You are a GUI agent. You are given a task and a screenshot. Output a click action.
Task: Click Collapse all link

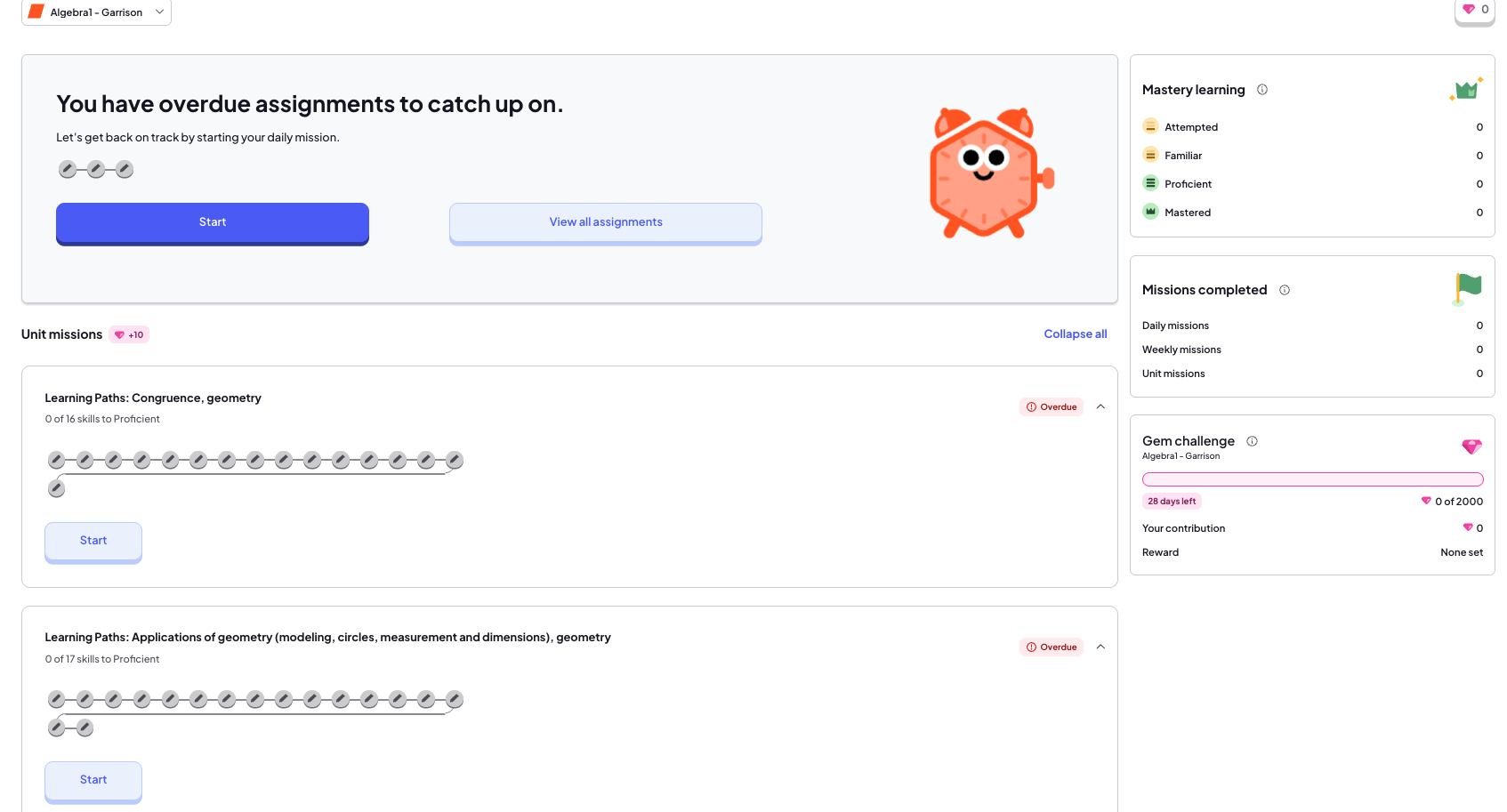coord(1075,334)
